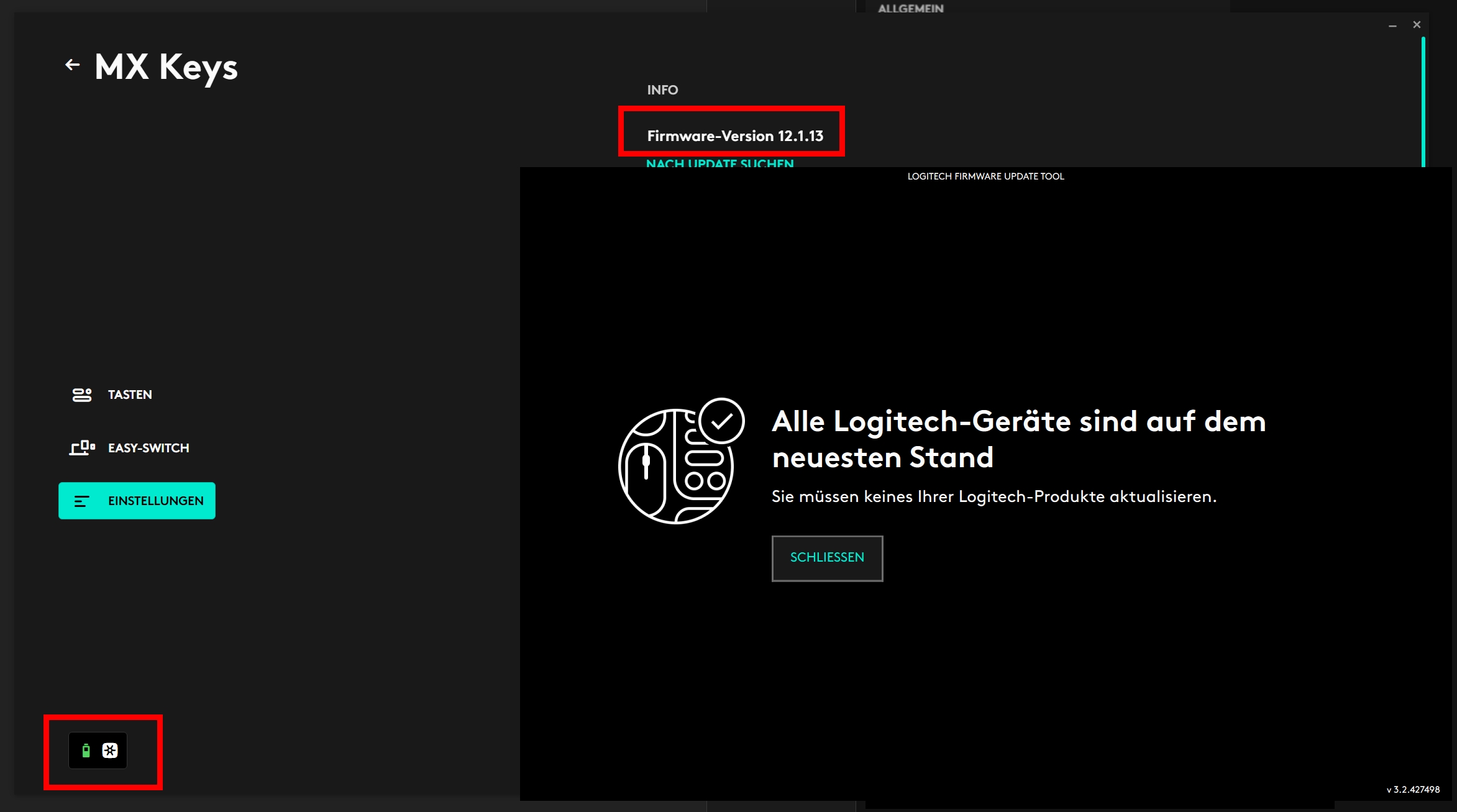This screenshot has width=1457, height=812.
Task: Switch to the EASY-SWITCH section
Action: click(x=148, y=448)
